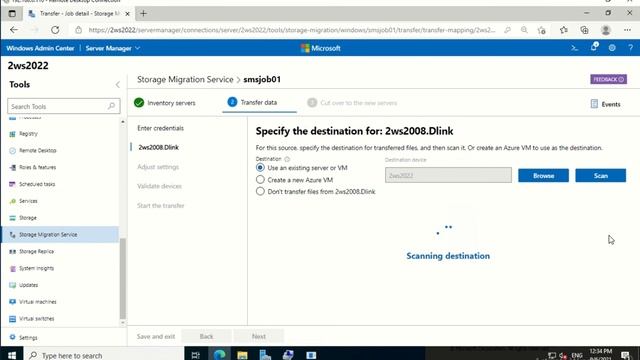640x360 pixels.
Task: Open browser collections icon
Action: click(584, 30)
